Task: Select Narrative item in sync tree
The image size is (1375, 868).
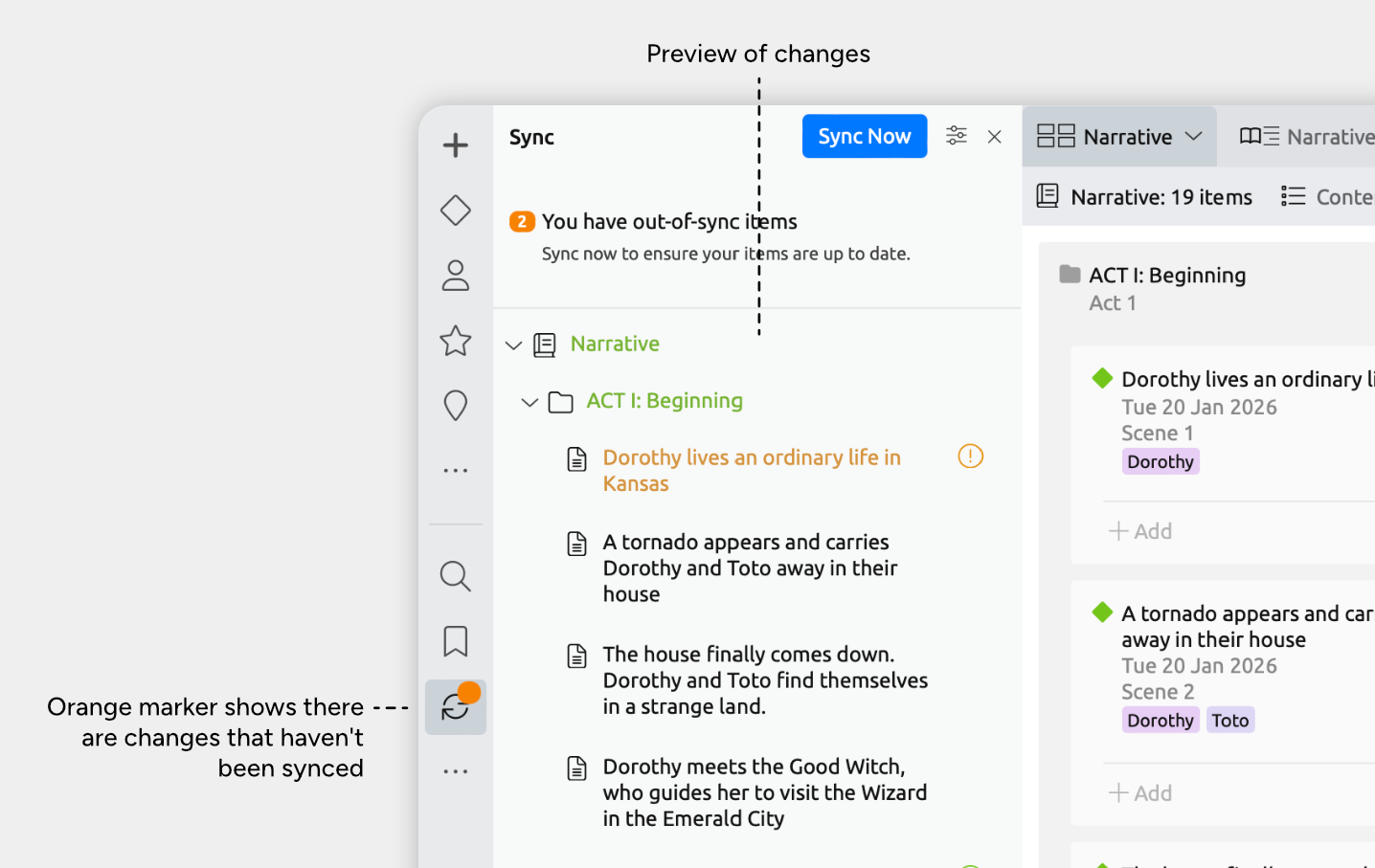Action: 615,344
